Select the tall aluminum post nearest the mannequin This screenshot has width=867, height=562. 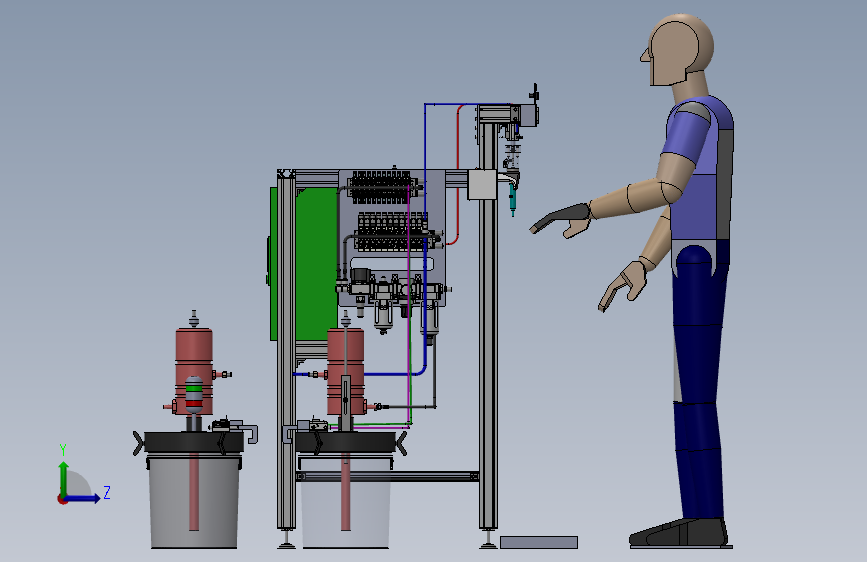[488, 326]
